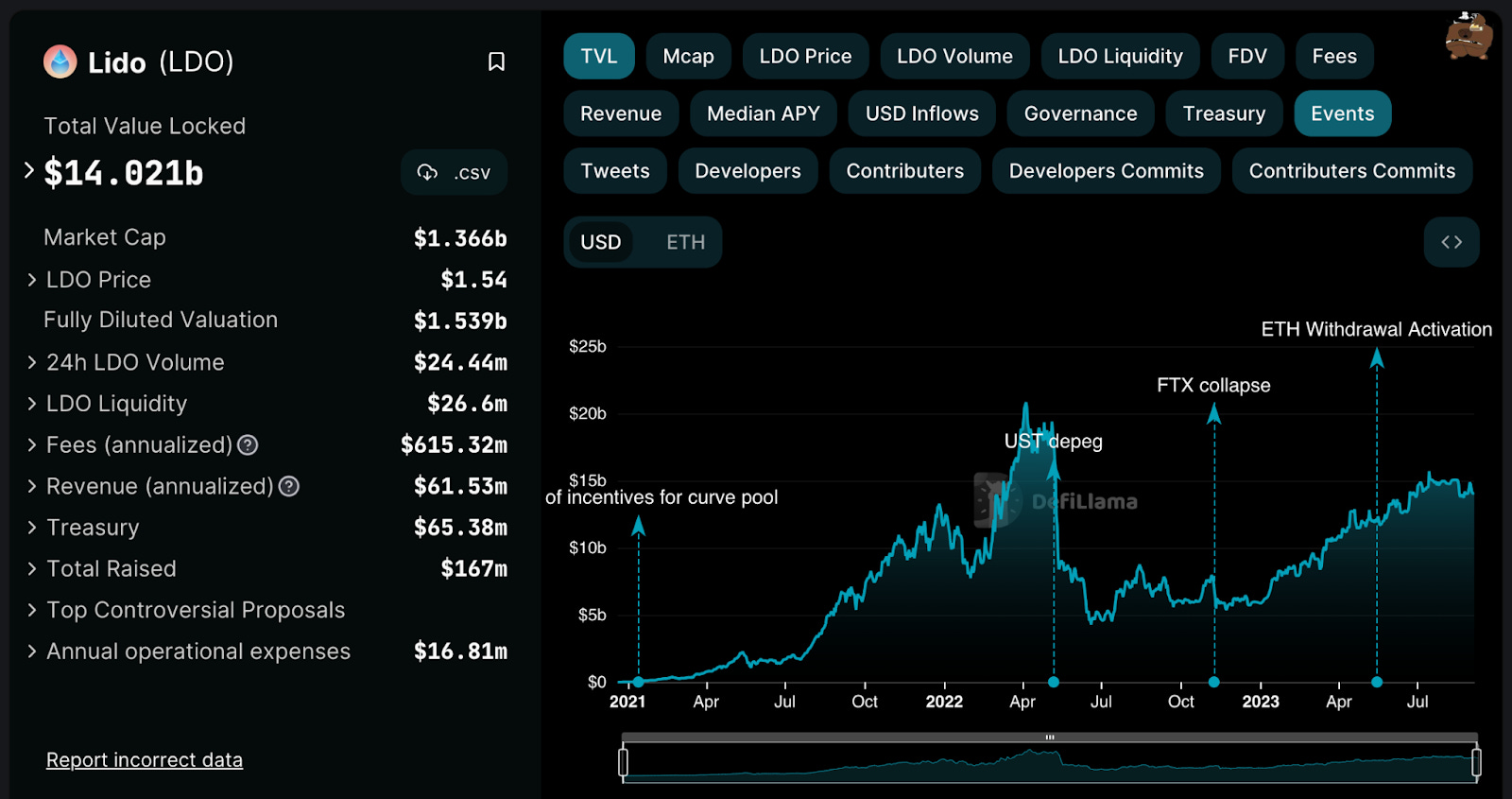Open the embed chart code icon

[1452, 242]
